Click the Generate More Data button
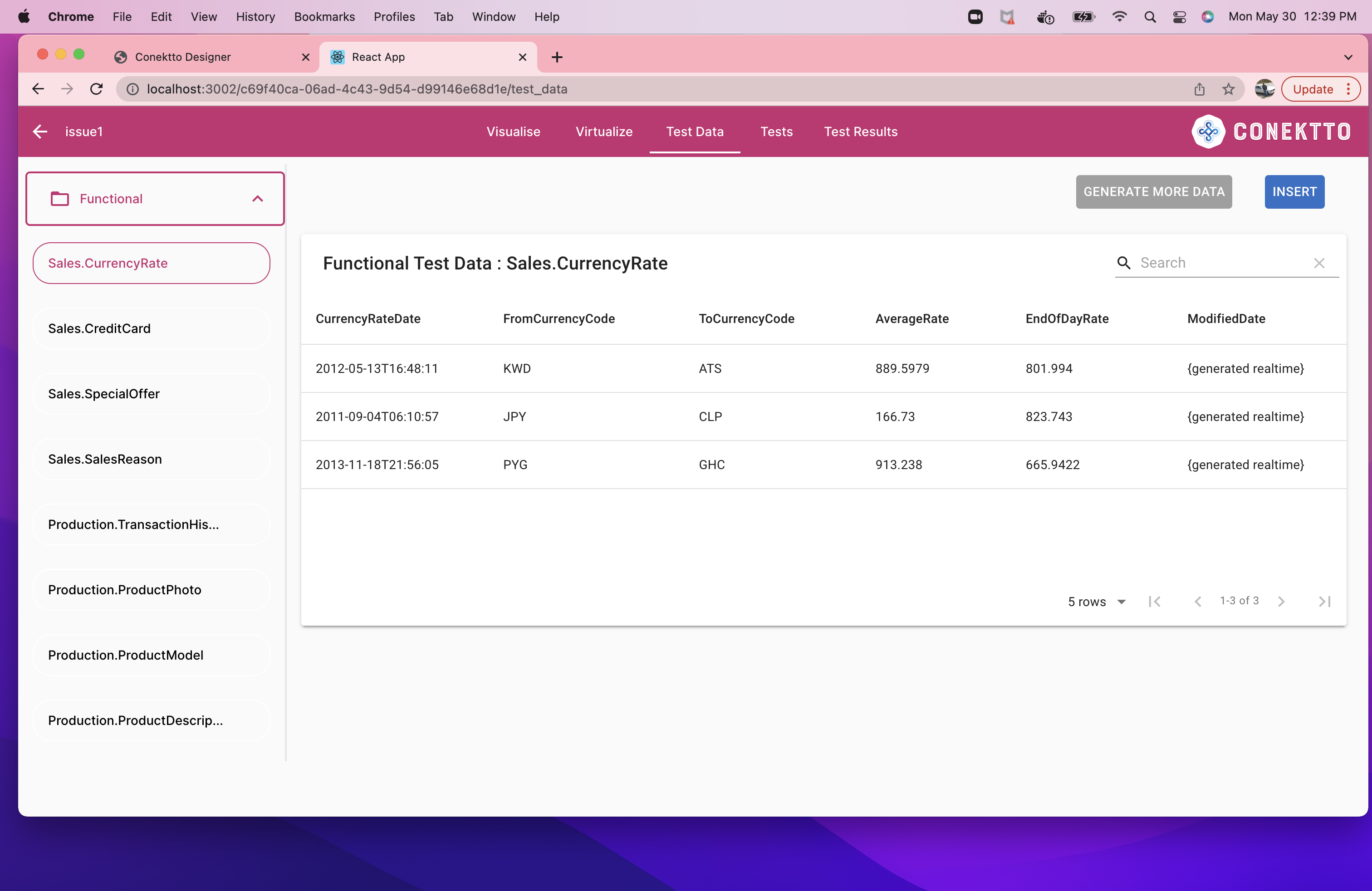This screenshot has height=891, width=1372. 1153,192
